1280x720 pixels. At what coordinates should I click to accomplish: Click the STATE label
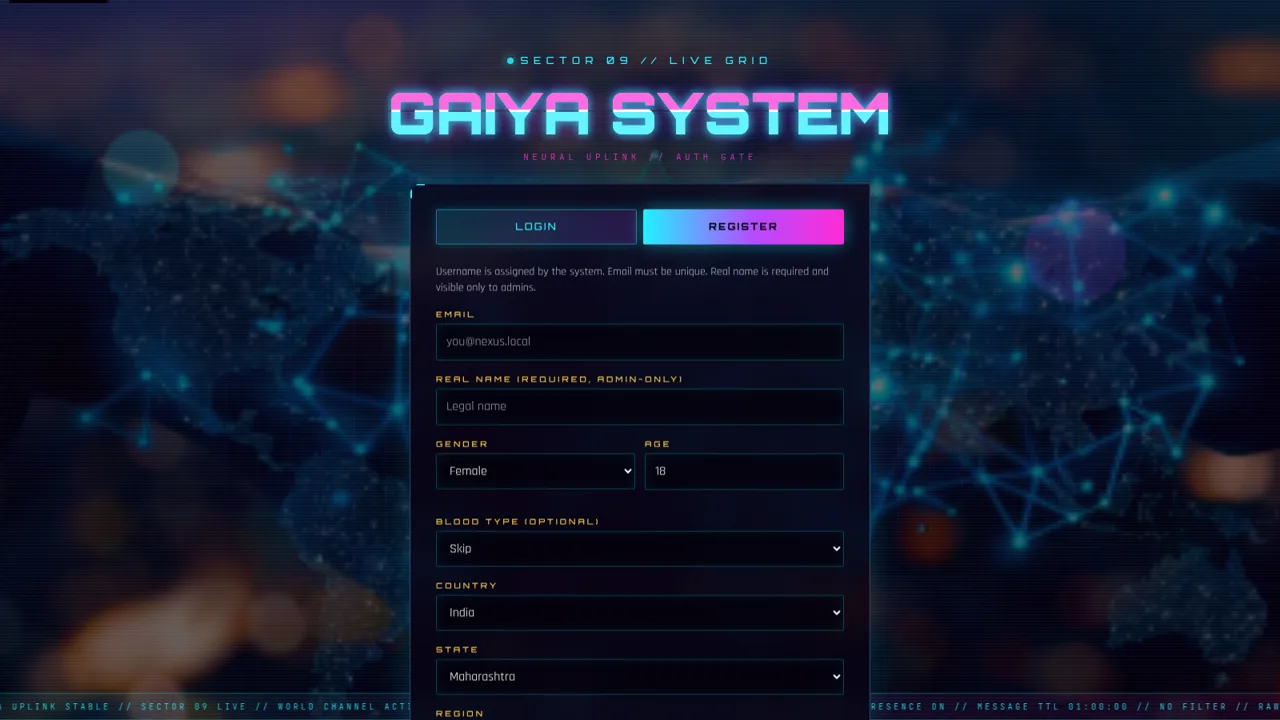tap(457, 650)
